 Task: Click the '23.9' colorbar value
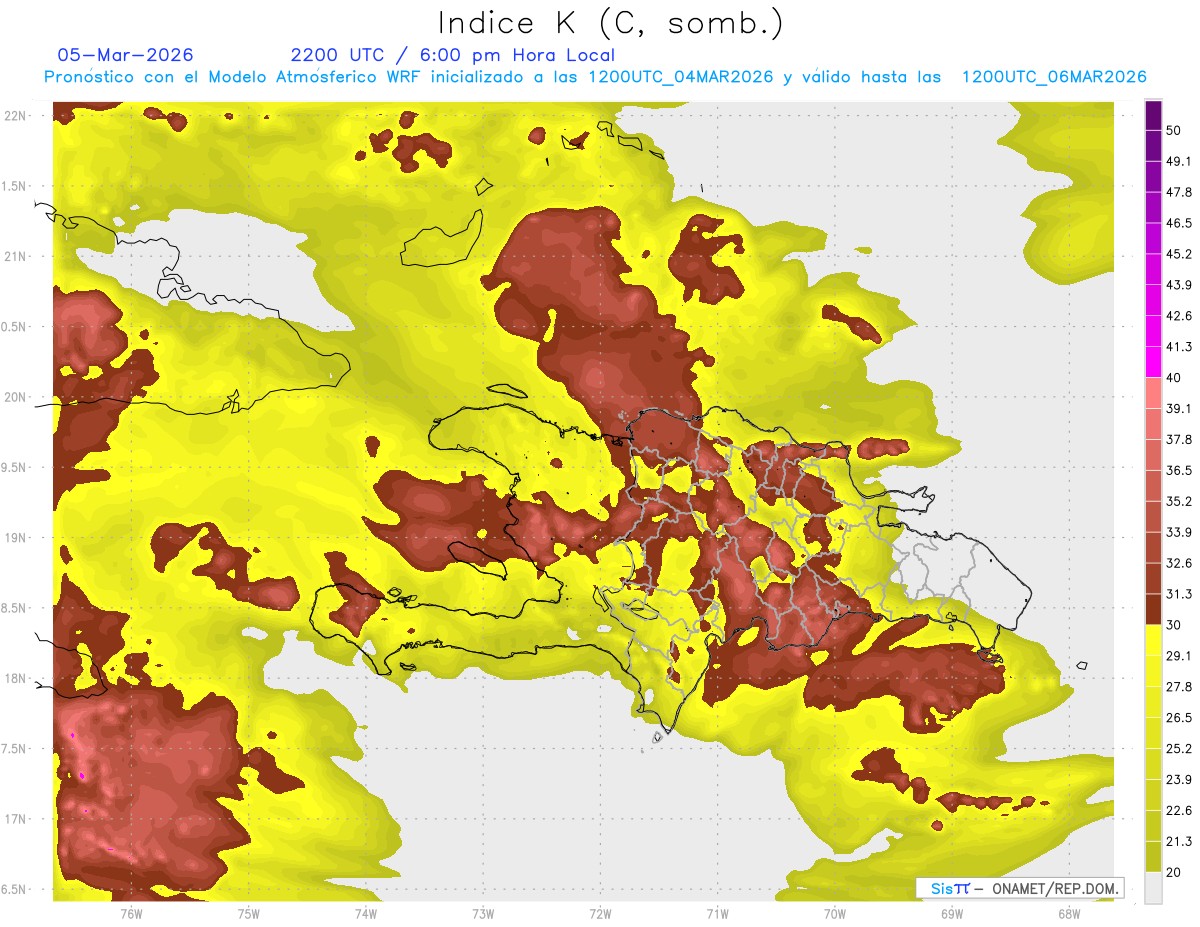tap(1179, 780)
